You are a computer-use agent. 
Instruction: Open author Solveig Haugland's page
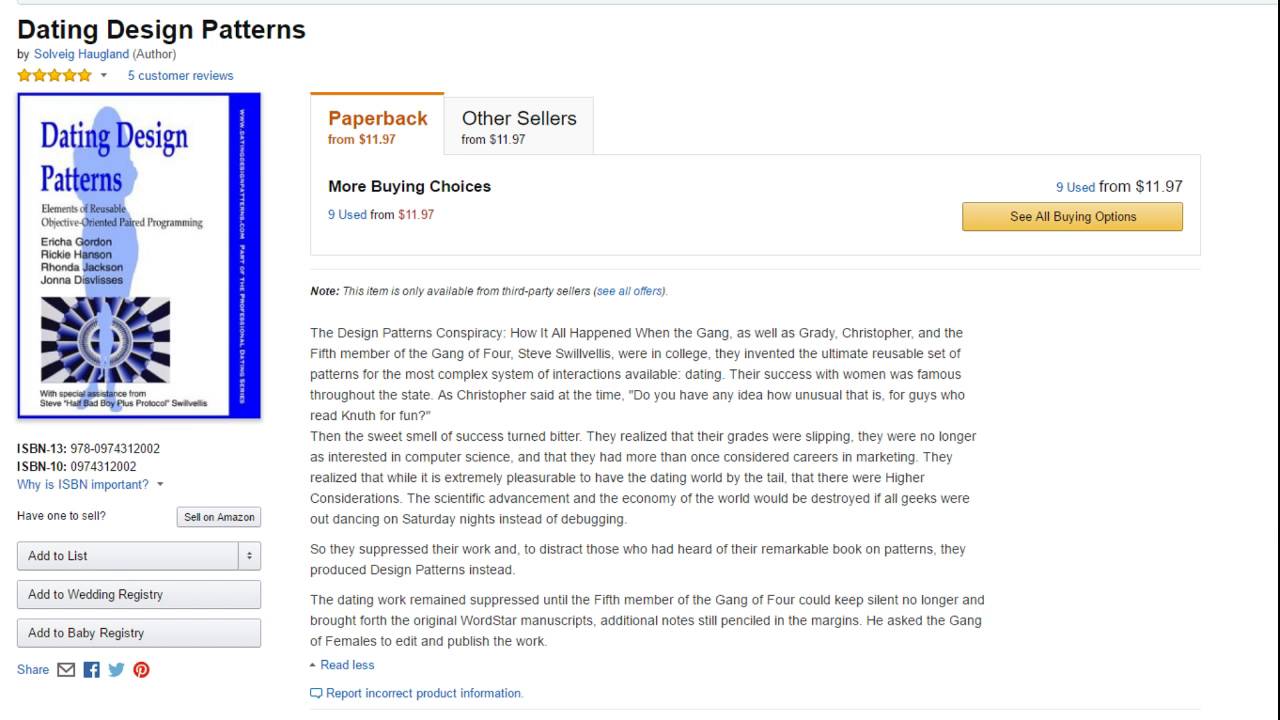pos(81,54)
